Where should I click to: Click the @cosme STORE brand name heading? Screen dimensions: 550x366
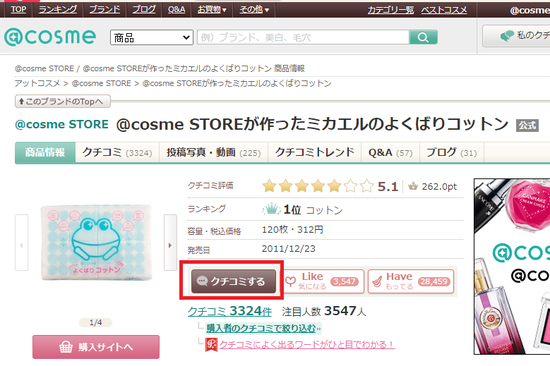coord(62,124)
